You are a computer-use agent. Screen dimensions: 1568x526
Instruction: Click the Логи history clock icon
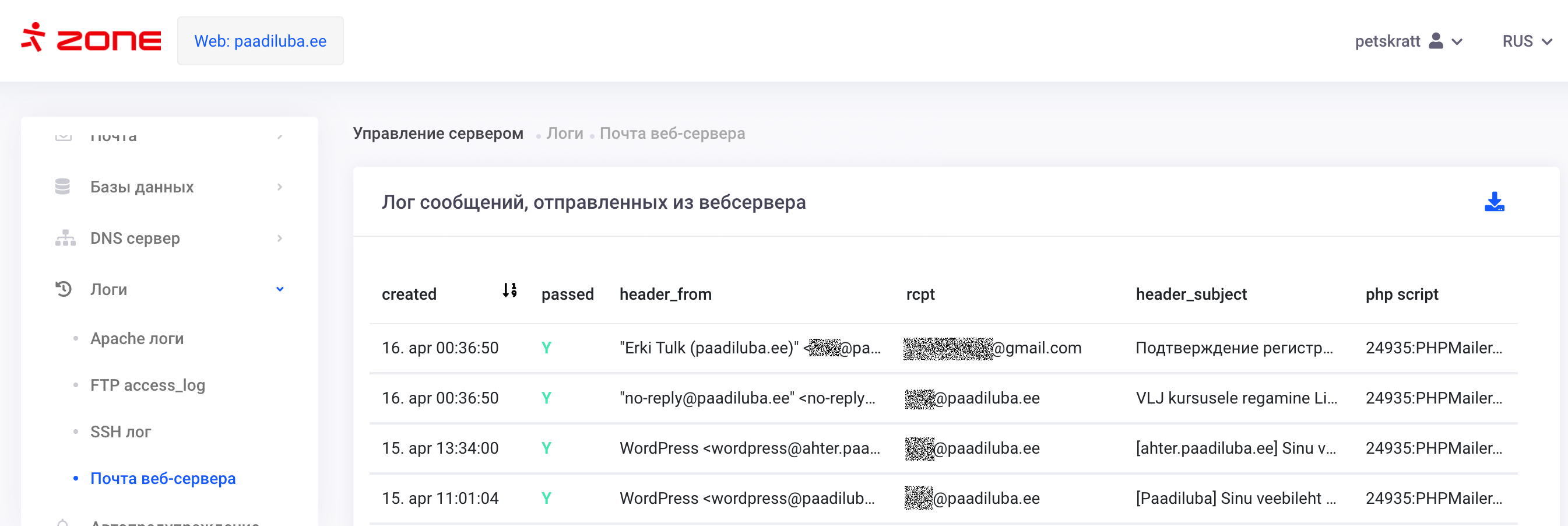pyautogui.click(x=64, y=289)
